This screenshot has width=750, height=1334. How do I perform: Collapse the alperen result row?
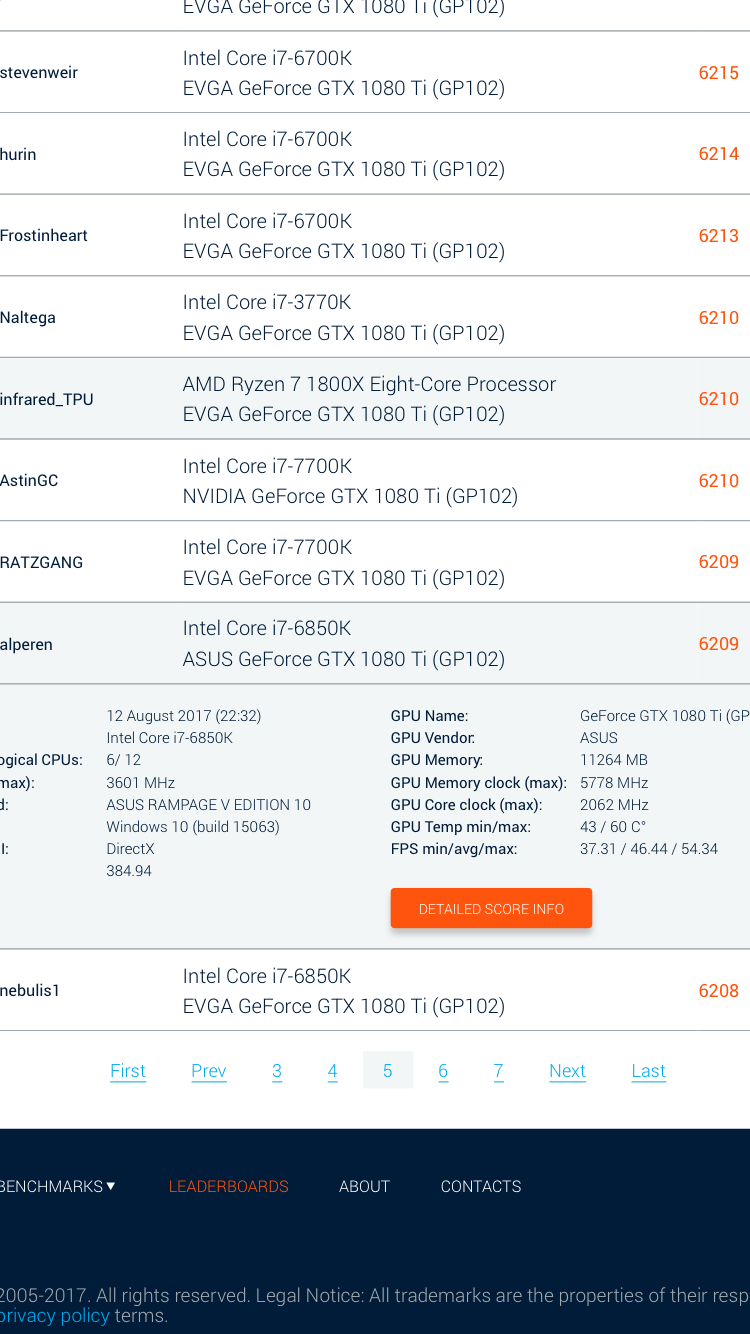point(375,643)
